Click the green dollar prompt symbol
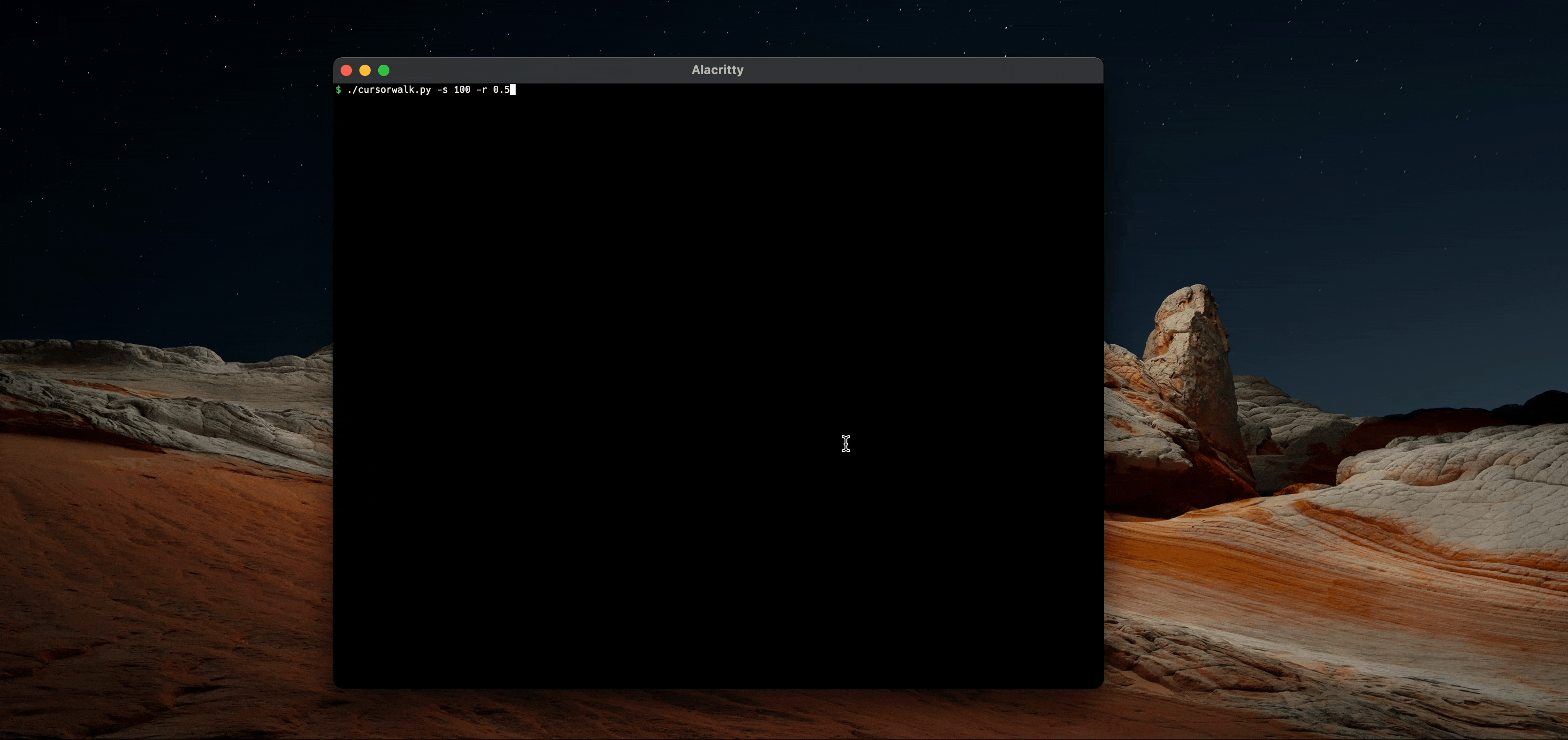1568x740 pixels. coord(338,90)
